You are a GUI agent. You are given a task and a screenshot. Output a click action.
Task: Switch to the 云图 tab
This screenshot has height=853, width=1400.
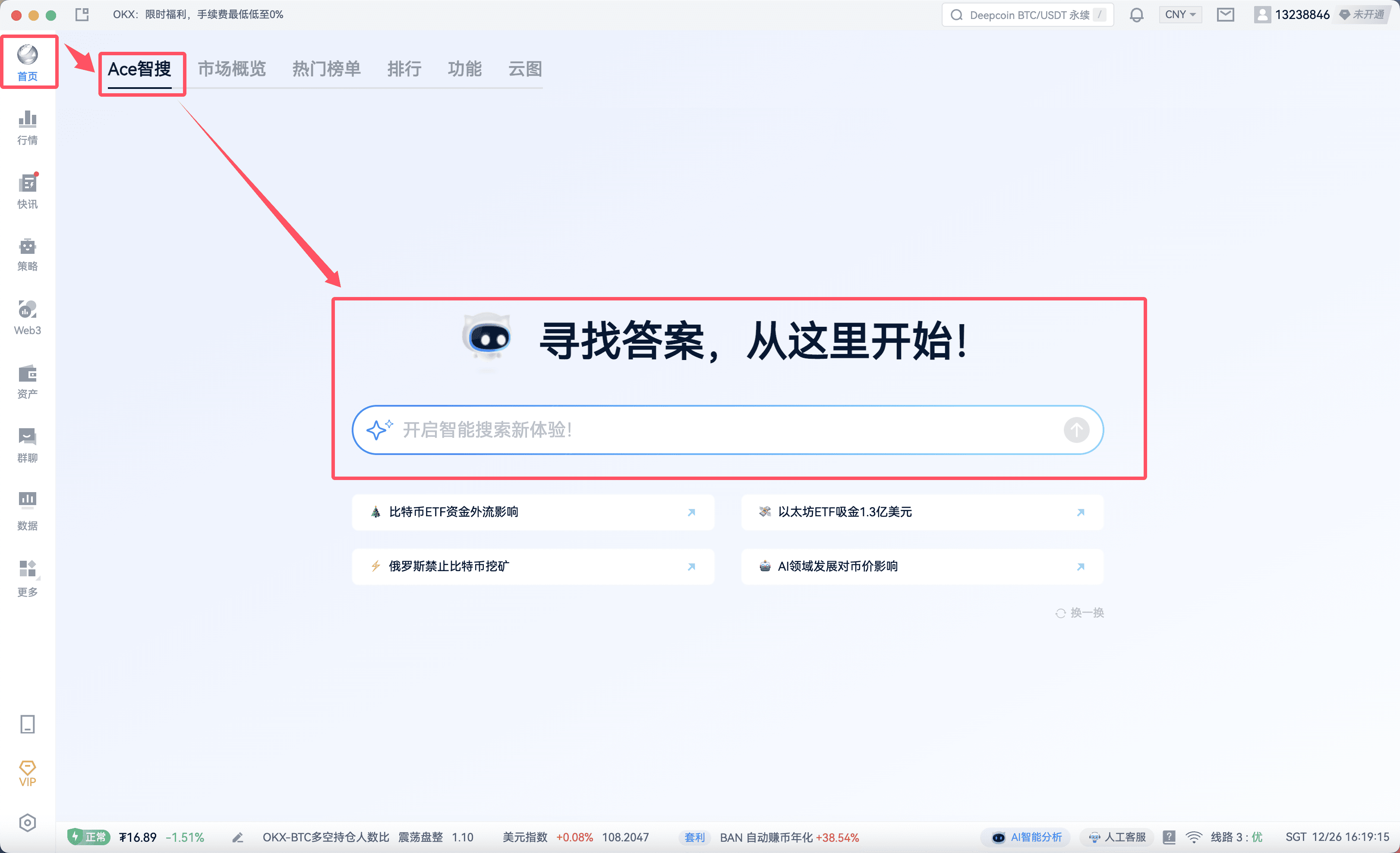[525, 70]
